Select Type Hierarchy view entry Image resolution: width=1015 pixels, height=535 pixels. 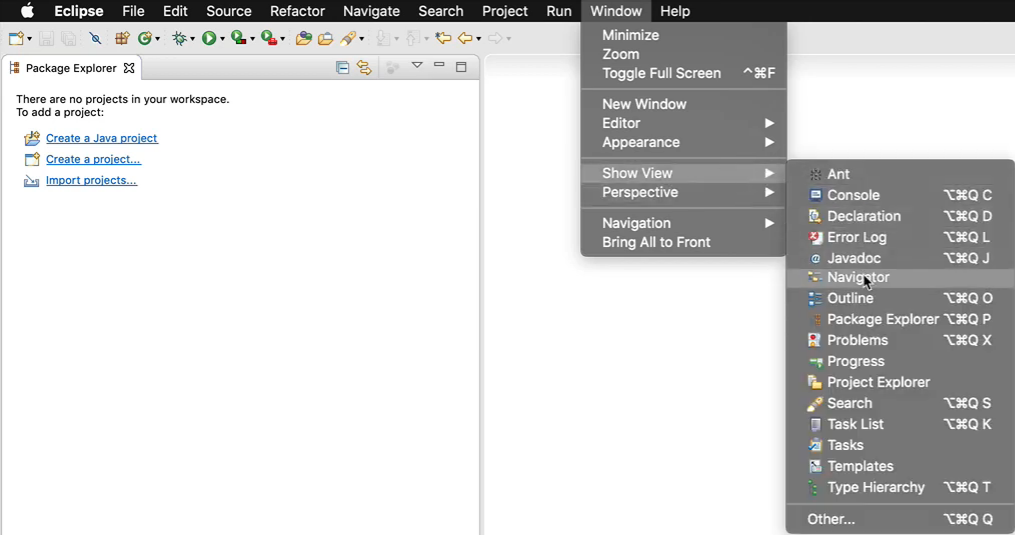(x=900, y=487)
